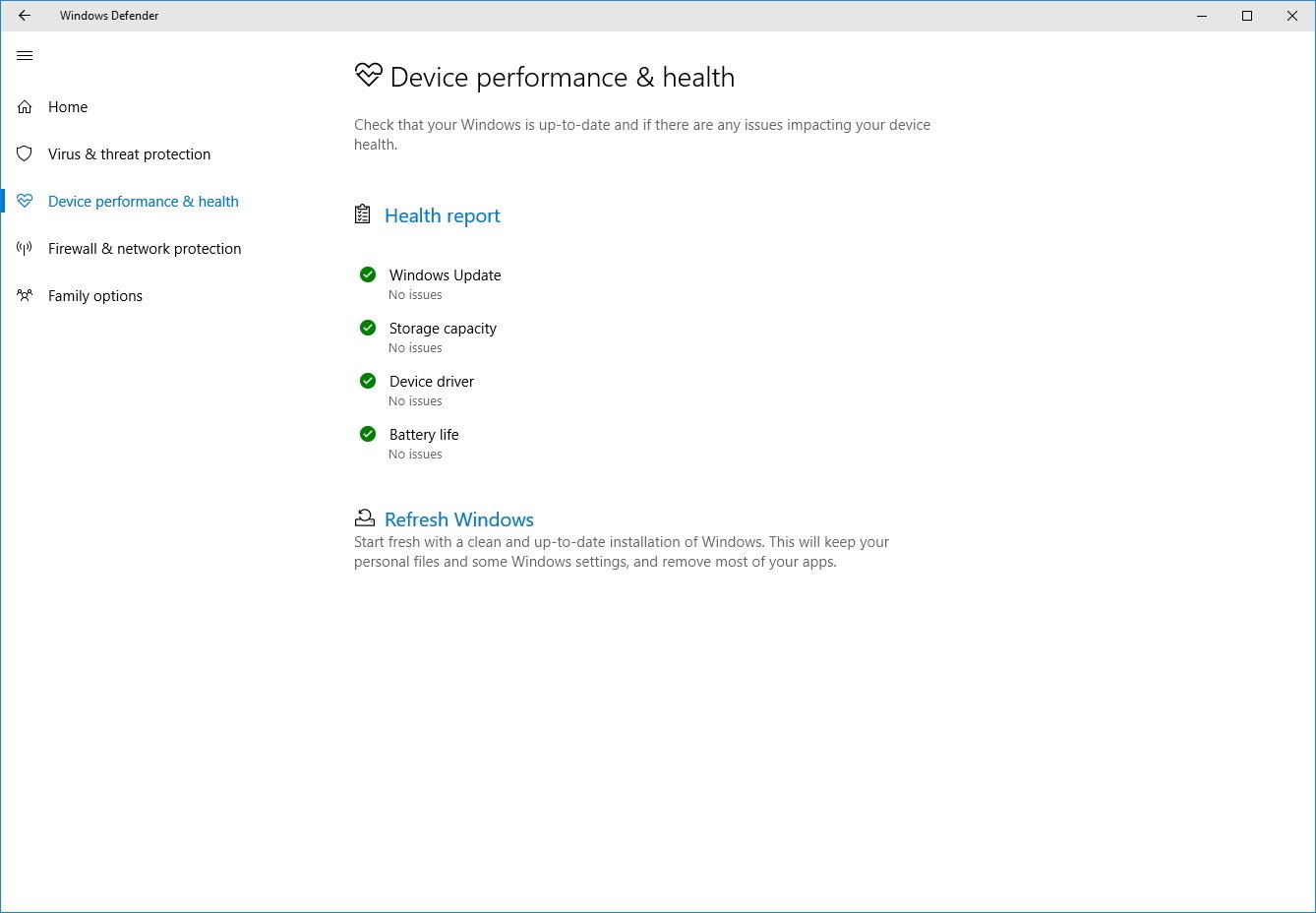Click the back arrow in title bar
This screenshot has height=913, width=1316.
coord(25,16)
